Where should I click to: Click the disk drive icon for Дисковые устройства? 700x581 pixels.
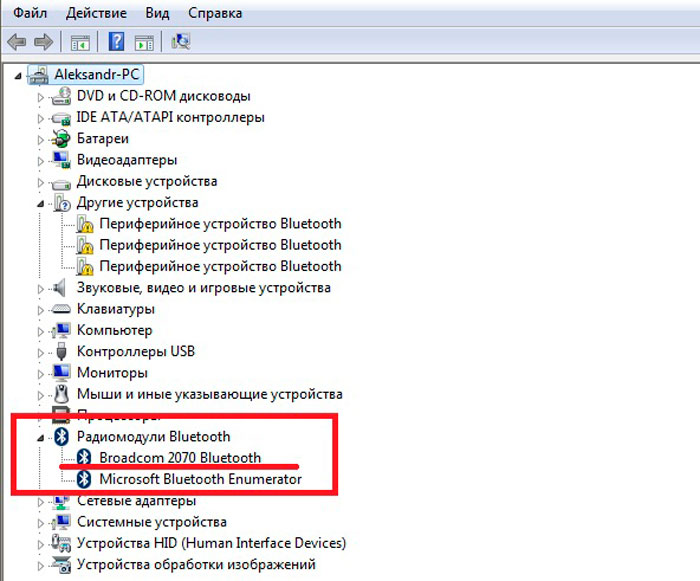[x=61, y=183]
